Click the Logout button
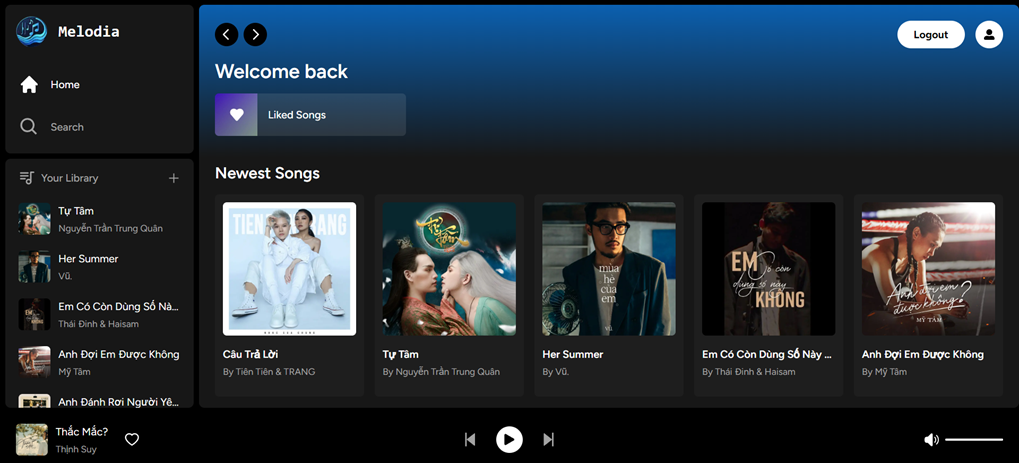1019x463 pixels. [x=931, y=34]
